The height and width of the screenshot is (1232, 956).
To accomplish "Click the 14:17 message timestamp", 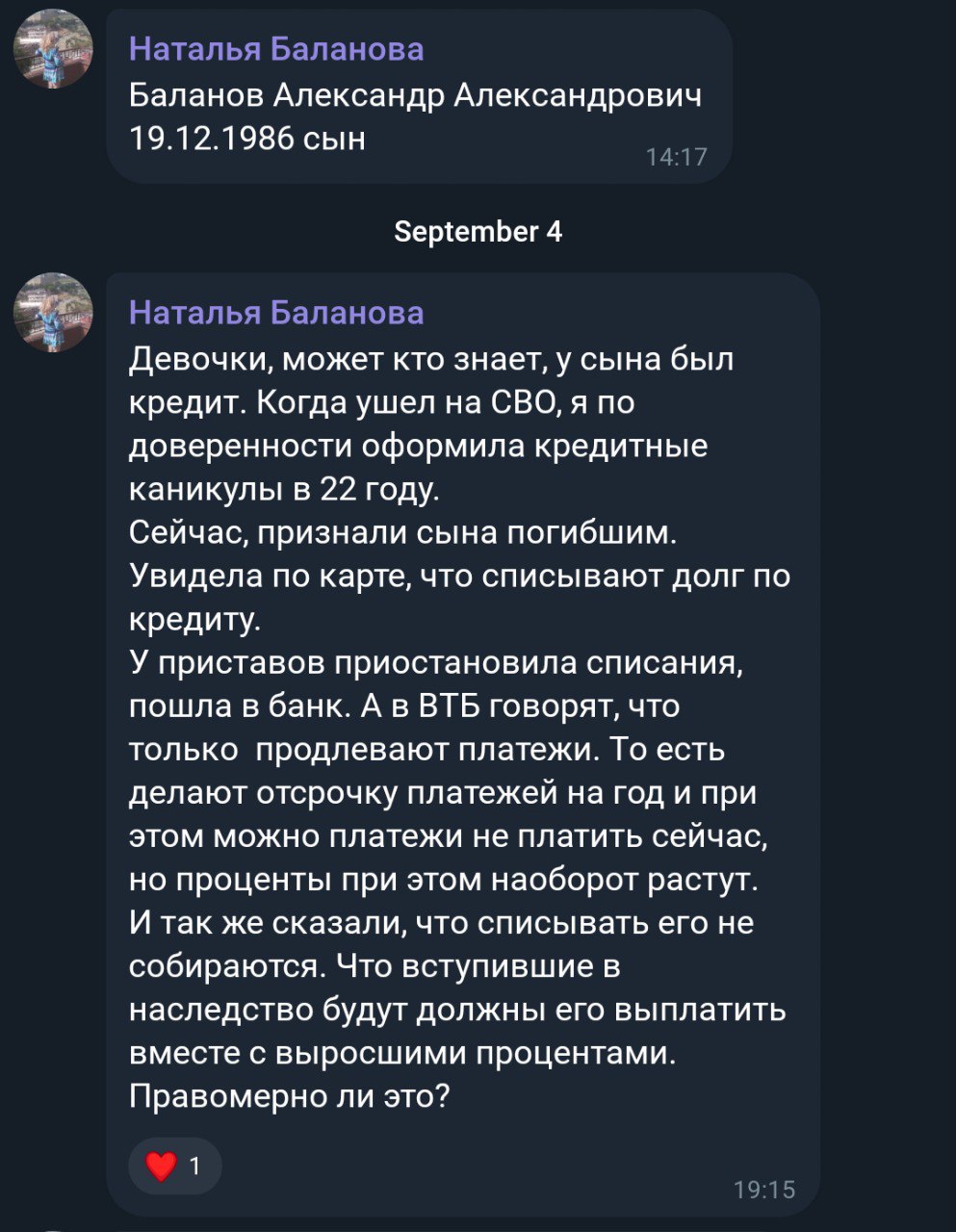I will 676,157.
